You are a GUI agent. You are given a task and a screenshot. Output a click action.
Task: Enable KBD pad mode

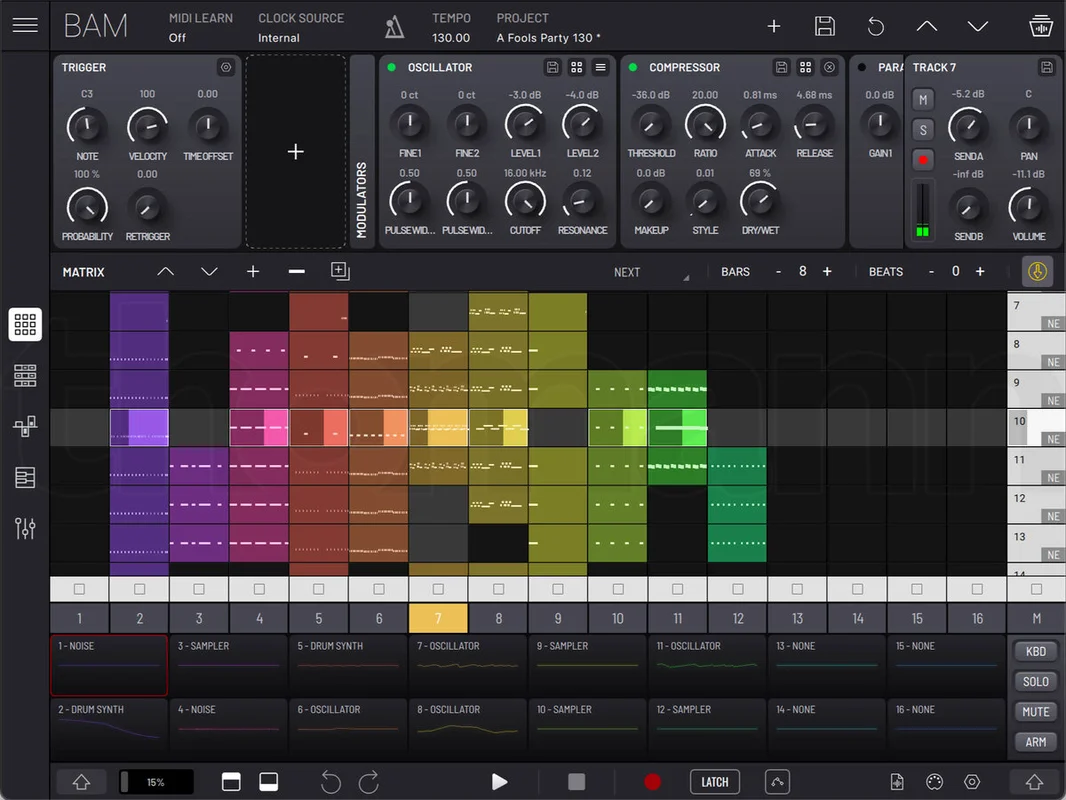coord(1035,651)
